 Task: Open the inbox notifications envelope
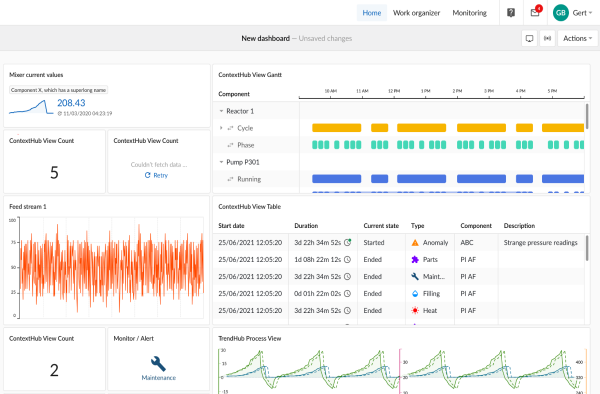point(535,13)
